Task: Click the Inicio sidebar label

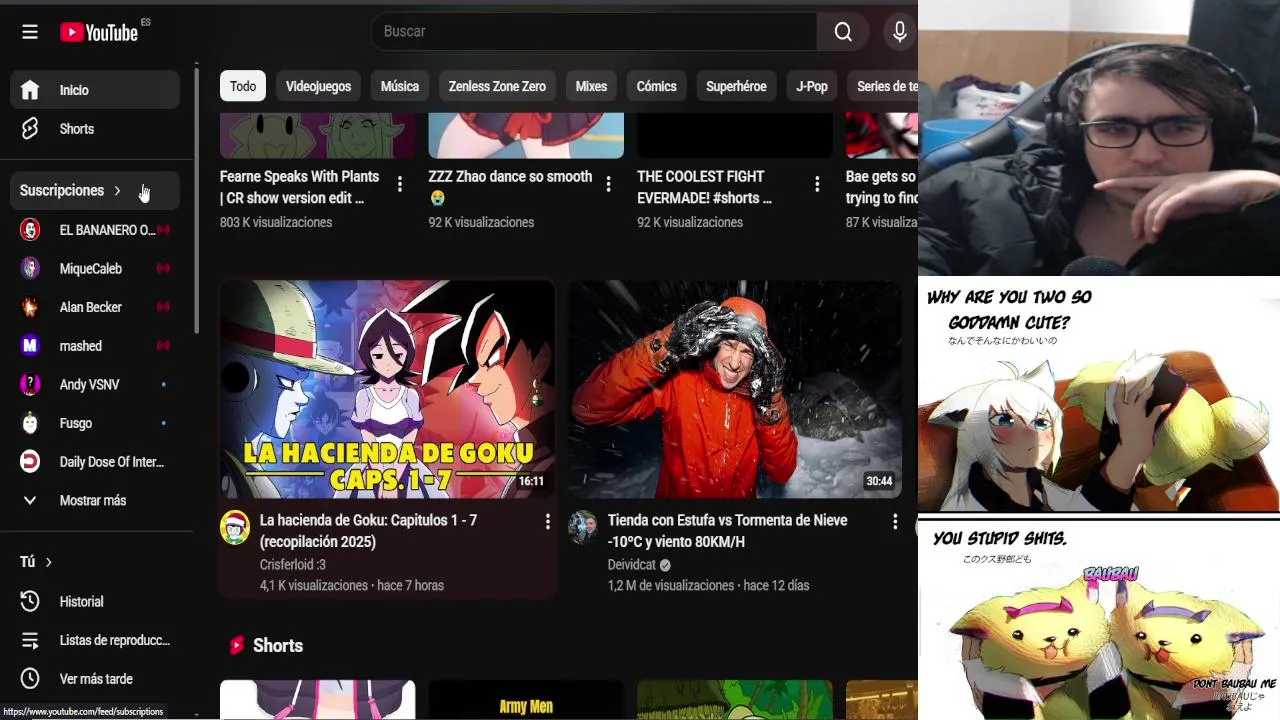Action: point(74,90)
